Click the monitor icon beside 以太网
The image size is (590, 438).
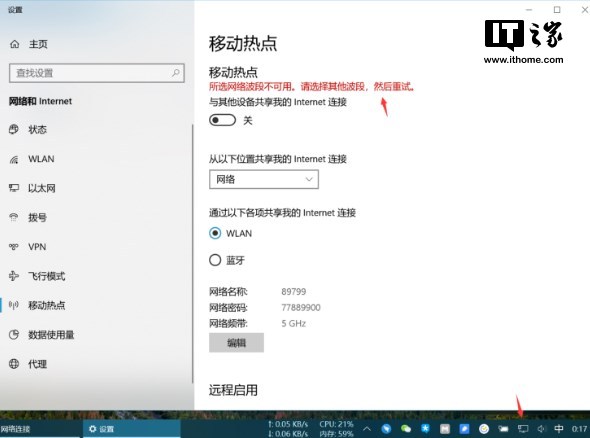(14, 188)
